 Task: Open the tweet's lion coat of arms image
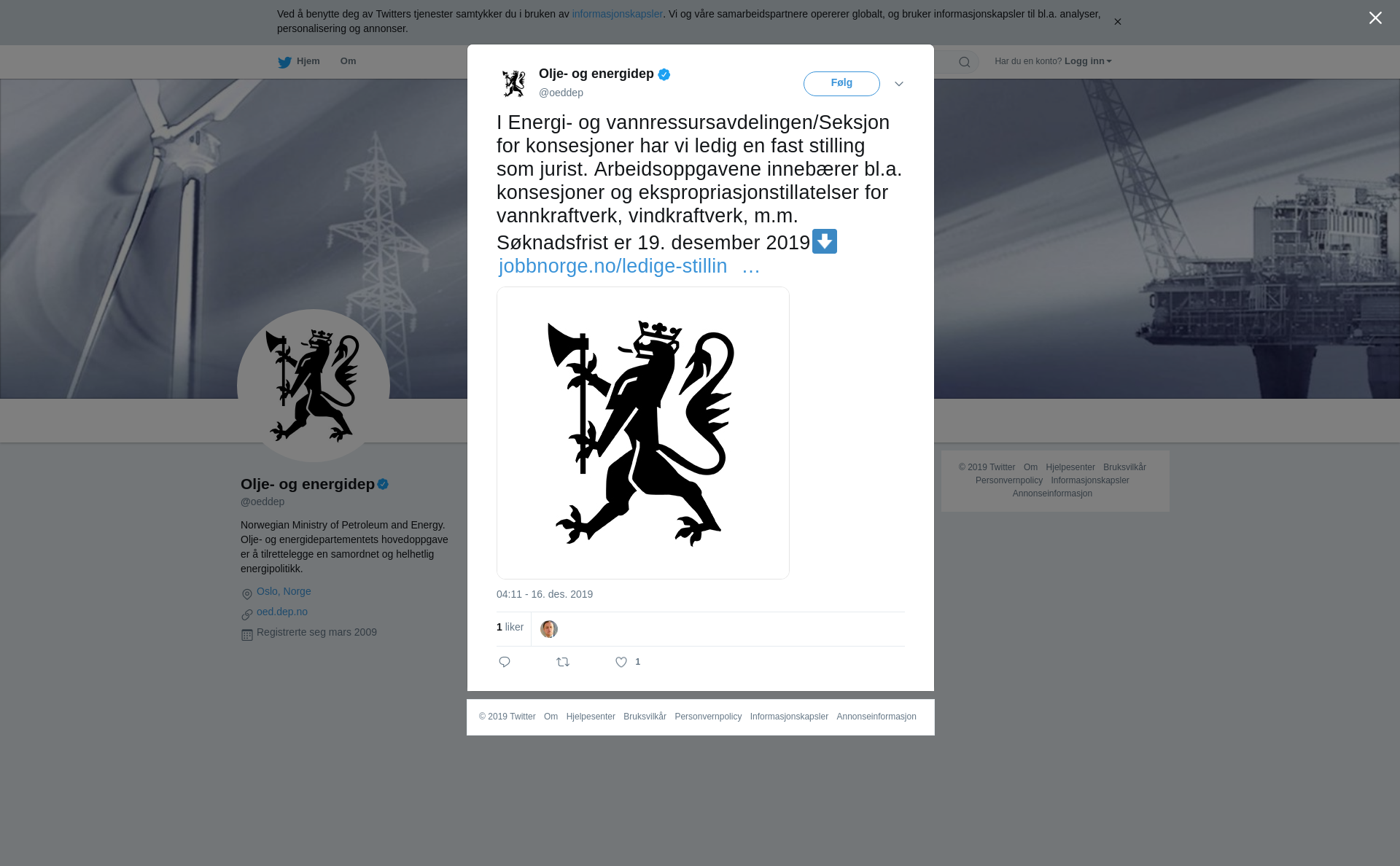(x=643, y=433)
